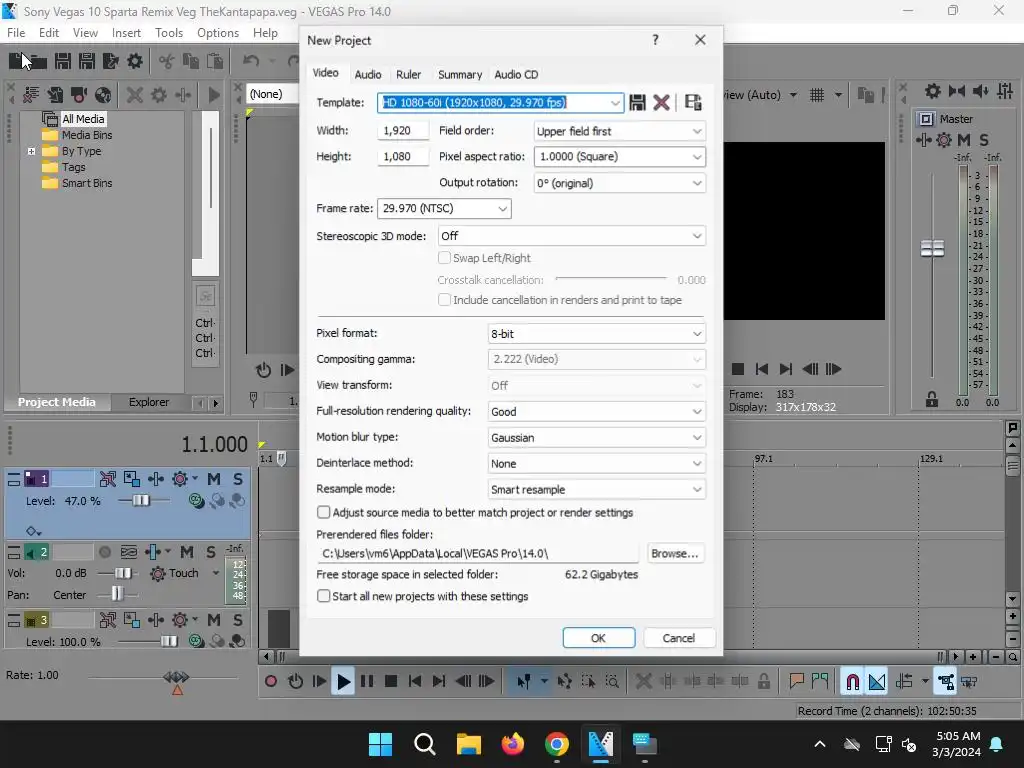Click Browse for prerendered files folder

pos(675,553)
